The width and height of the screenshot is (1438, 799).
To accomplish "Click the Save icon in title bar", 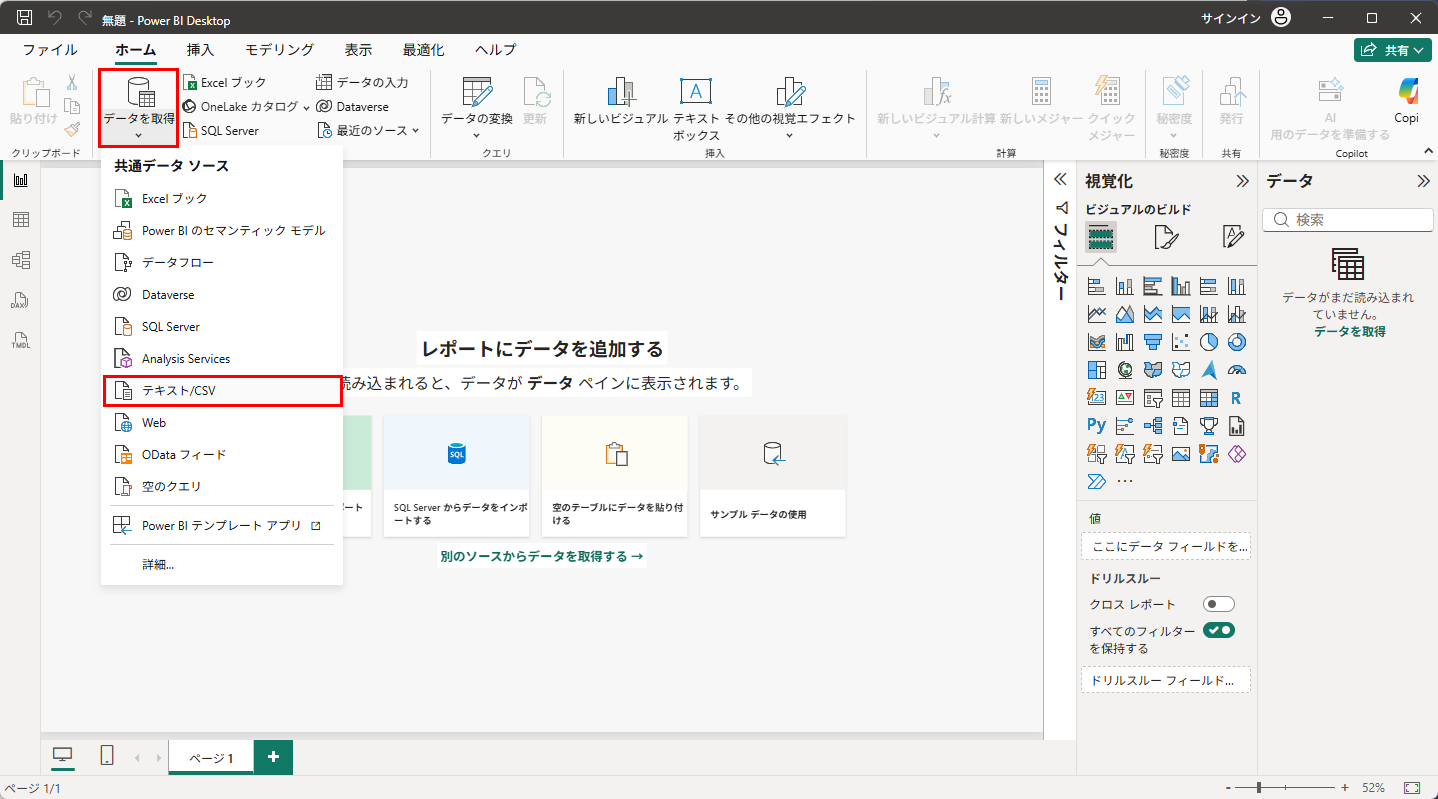I will pos(25,18).
